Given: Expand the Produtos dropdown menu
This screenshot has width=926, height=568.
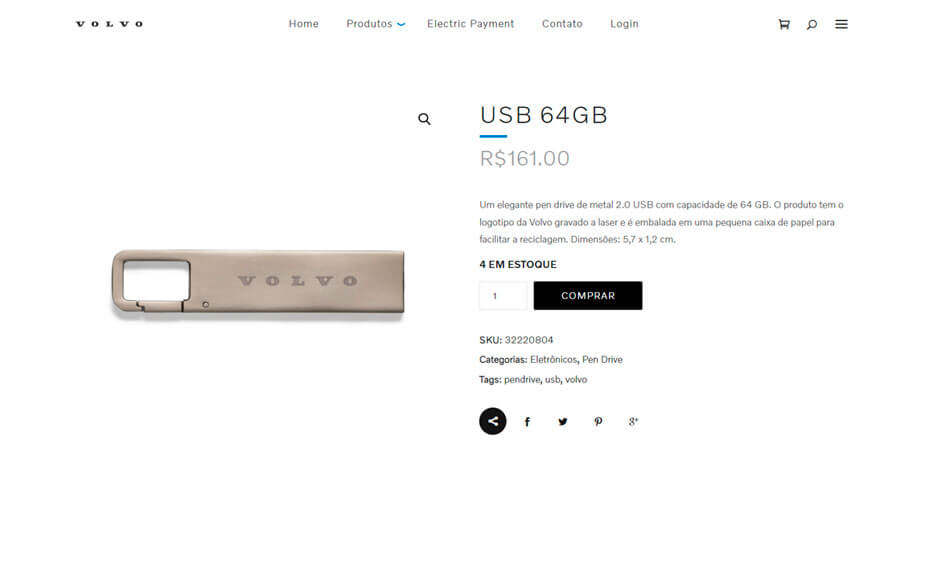Looking at the screenshot, I should [376, 24].
